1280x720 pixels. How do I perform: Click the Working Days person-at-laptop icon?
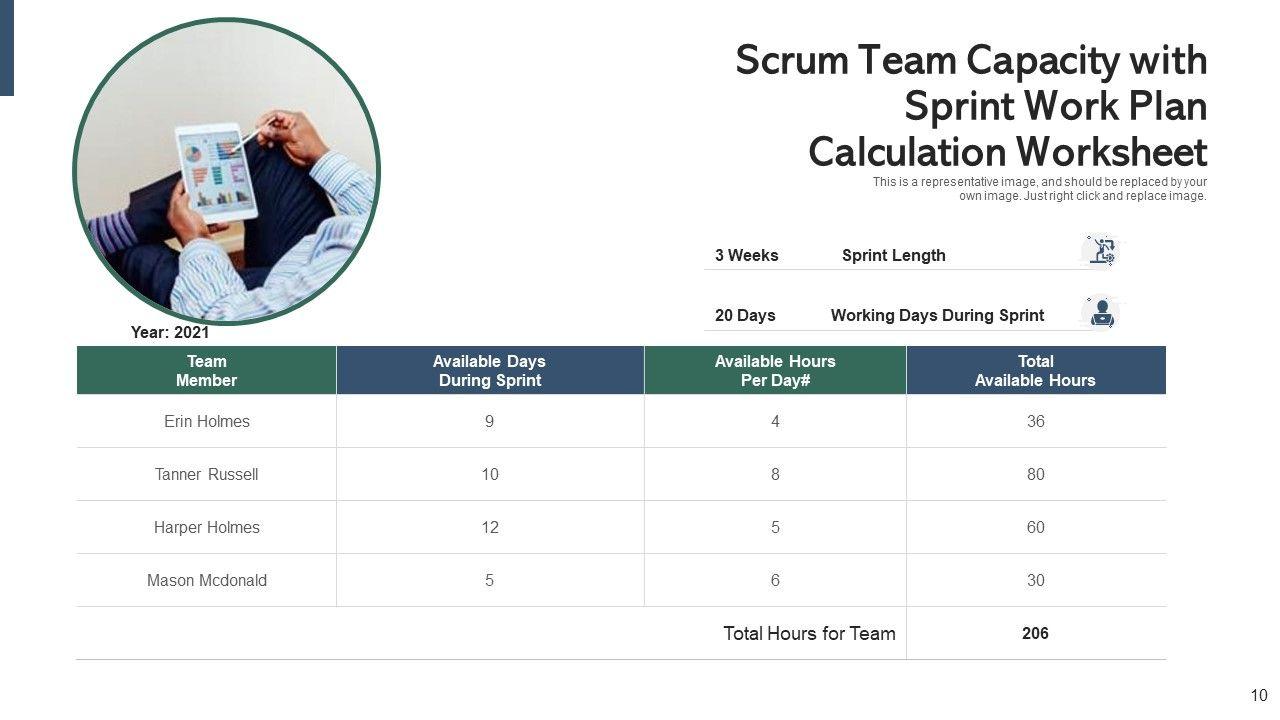1101,313
